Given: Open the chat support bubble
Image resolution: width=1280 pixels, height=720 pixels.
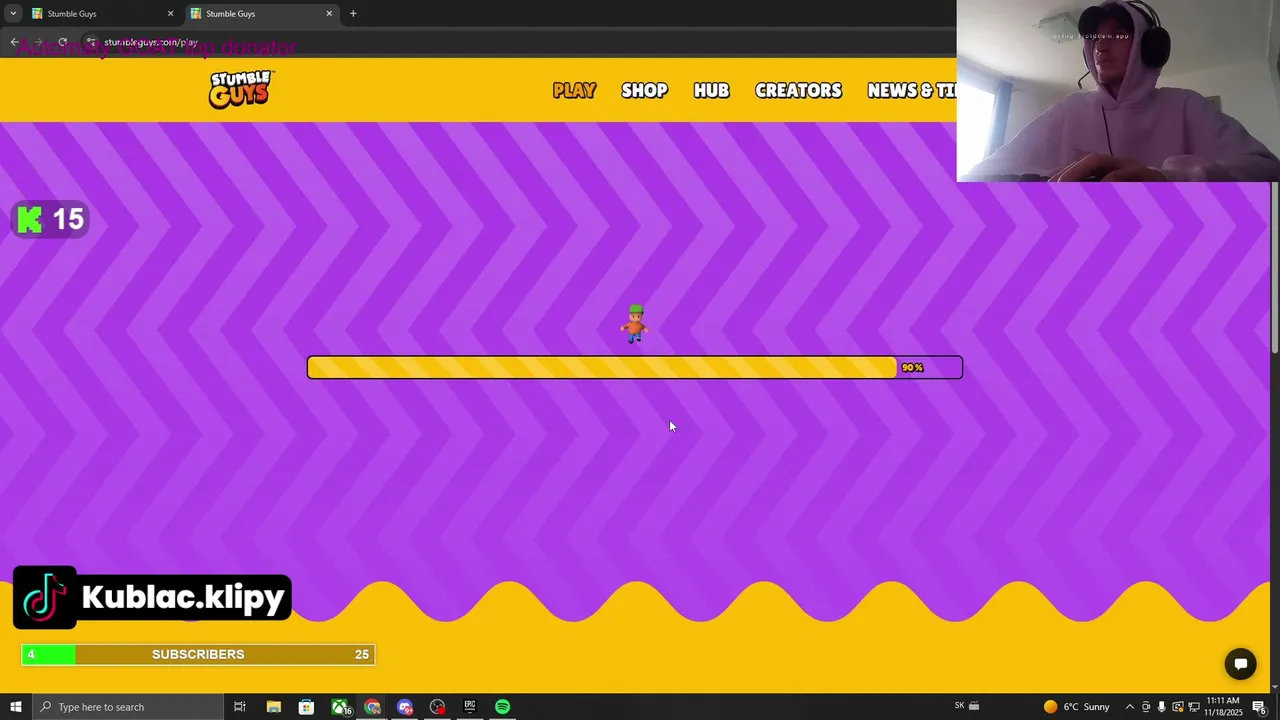Looking at the screenshot, I should [1241, 664].
